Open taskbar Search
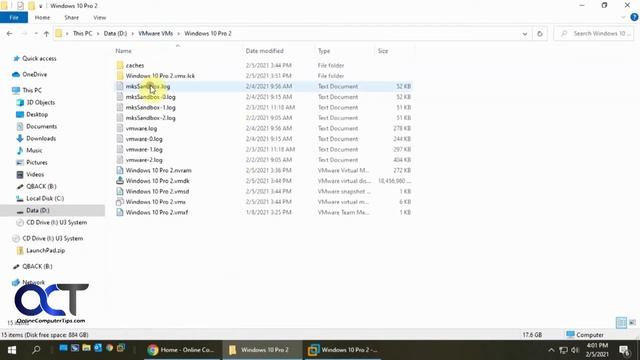Screen dimensions: 640x360 click(x=36, y=350)
